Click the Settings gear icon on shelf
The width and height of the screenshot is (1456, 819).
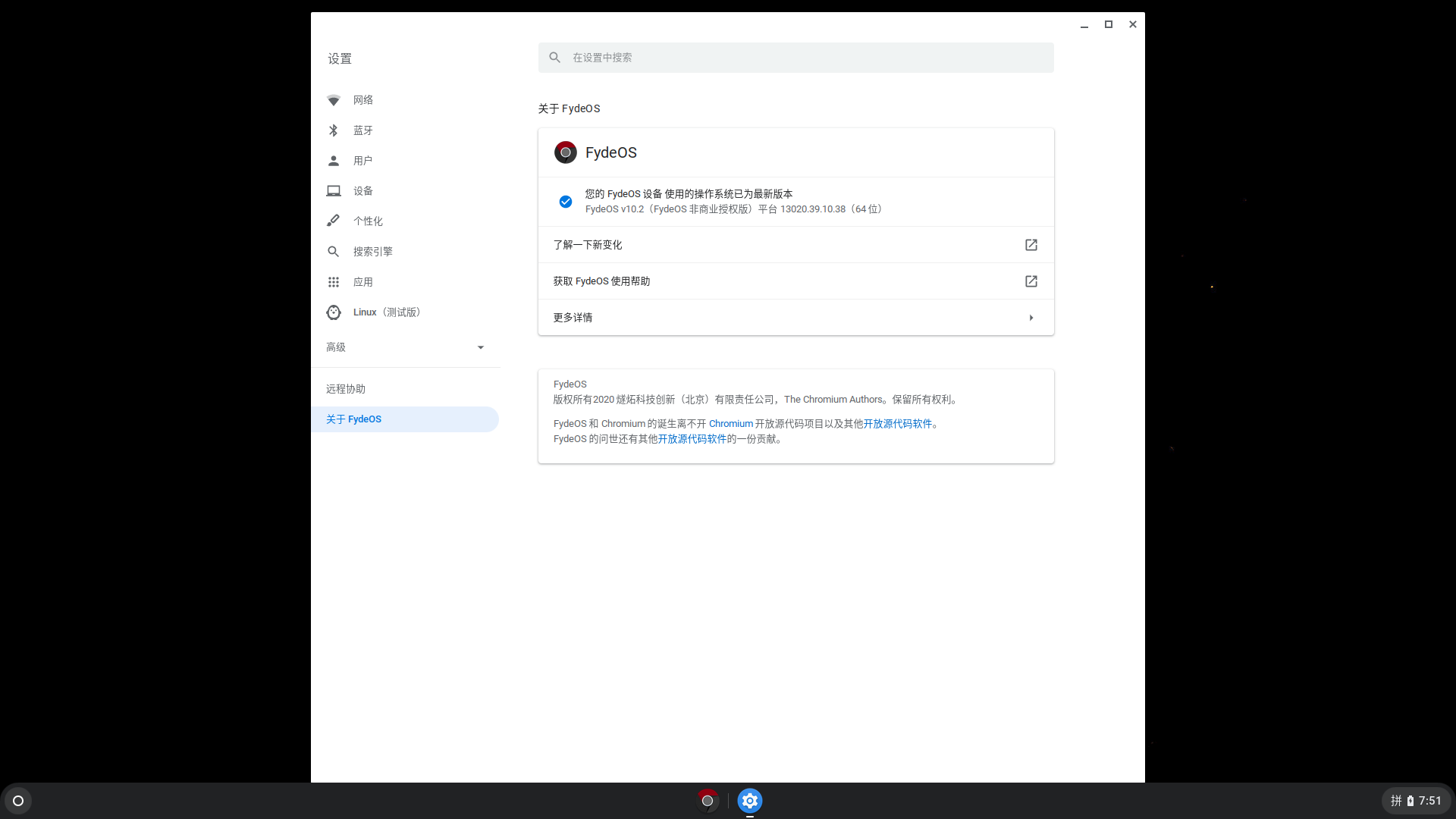749,801
